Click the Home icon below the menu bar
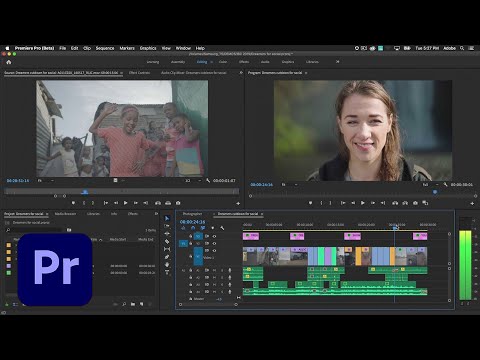480x360 pixels. (x=9, y=62)
